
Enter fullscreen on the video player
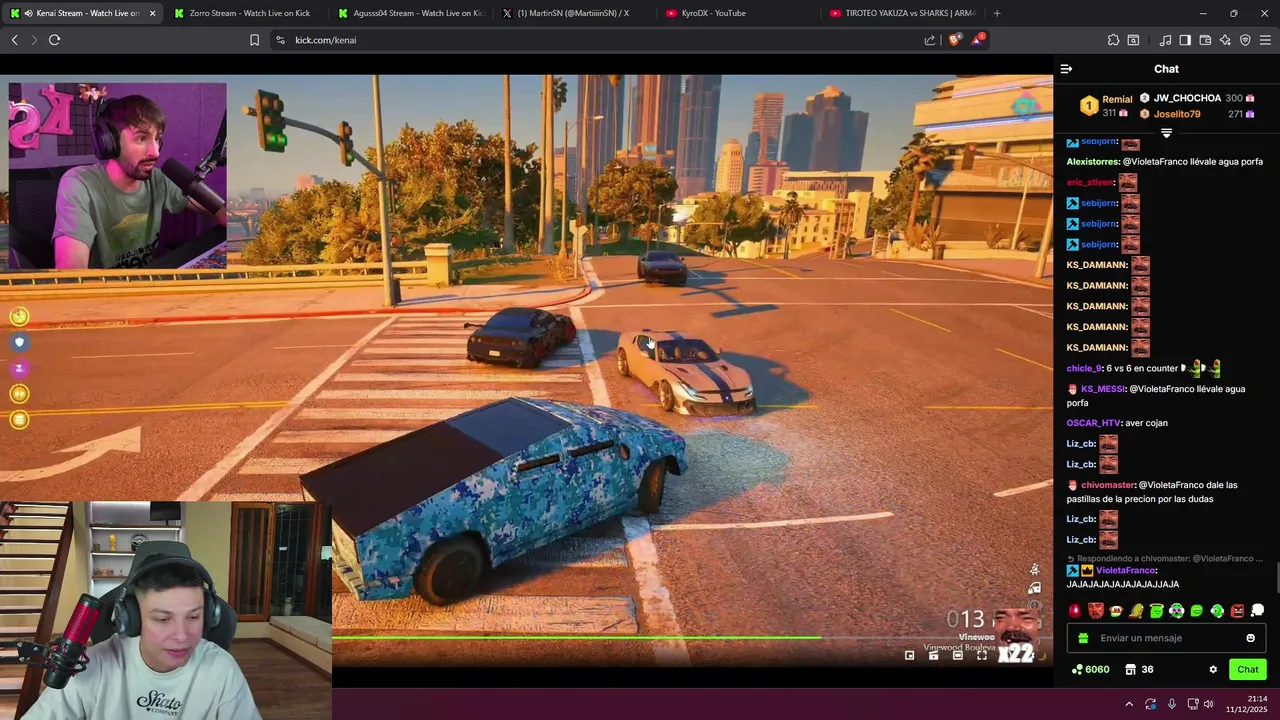pos(981,655)
